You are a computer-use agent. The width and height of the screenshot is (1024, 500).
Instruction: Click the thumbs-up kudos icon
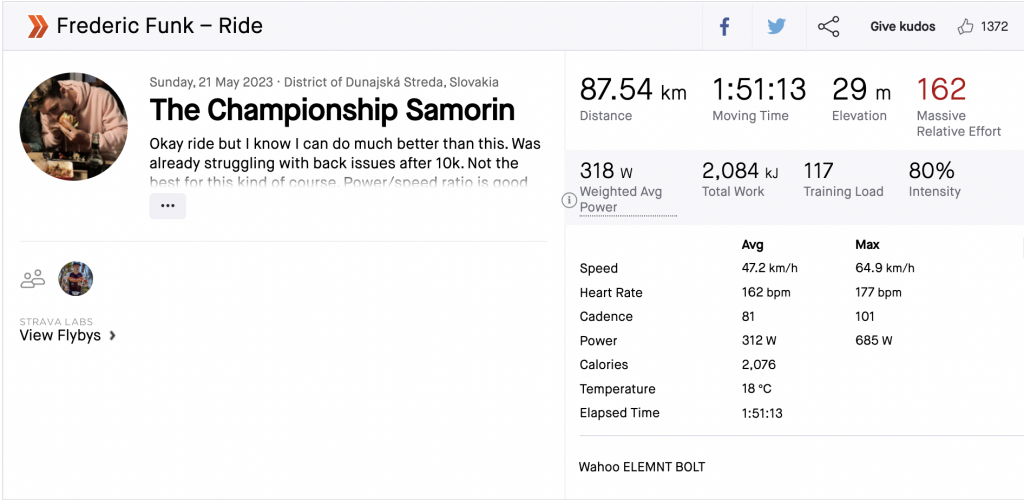pyautogui.click(x=965, y=27)
